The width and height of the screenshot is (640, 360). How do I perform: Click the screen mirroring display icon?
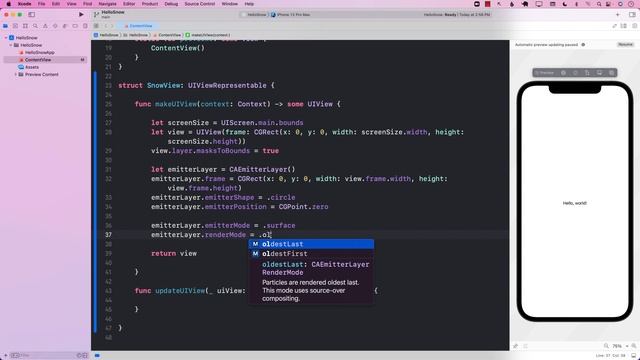[x=539, y=4]
